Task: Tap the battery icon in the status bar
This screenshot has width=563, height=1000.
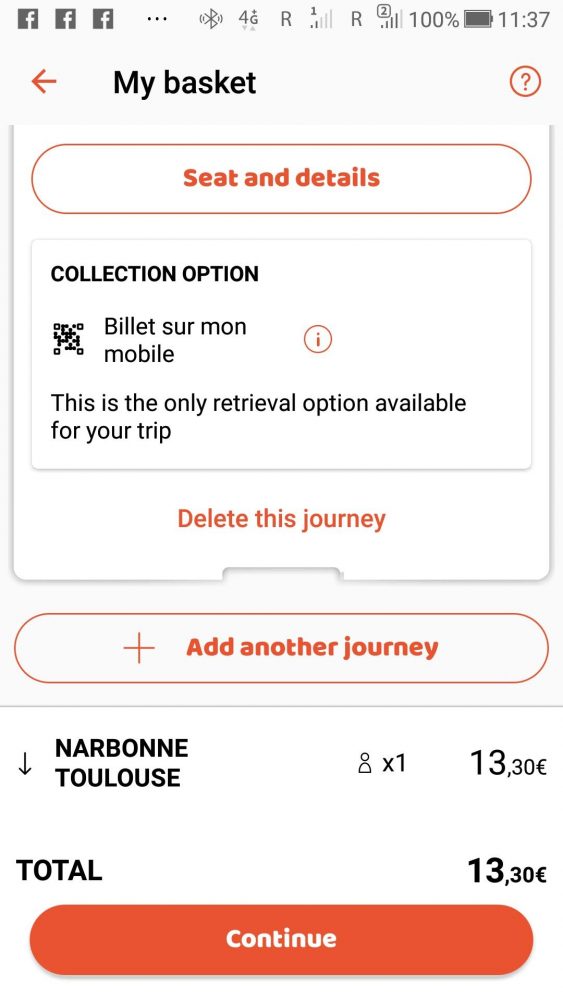Action: 478,19
